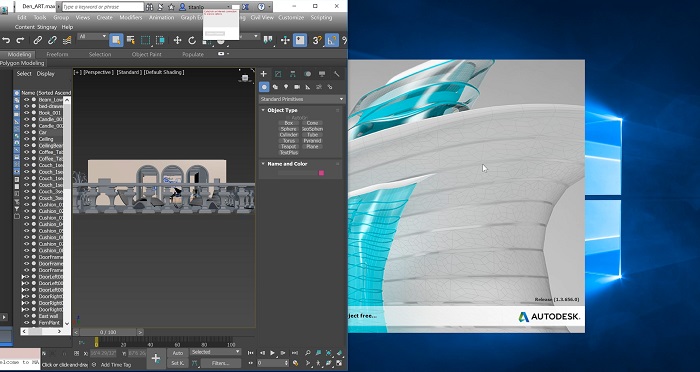Click the Box primitive button
This screenshot has height=372, width=700.
(289, 123)
